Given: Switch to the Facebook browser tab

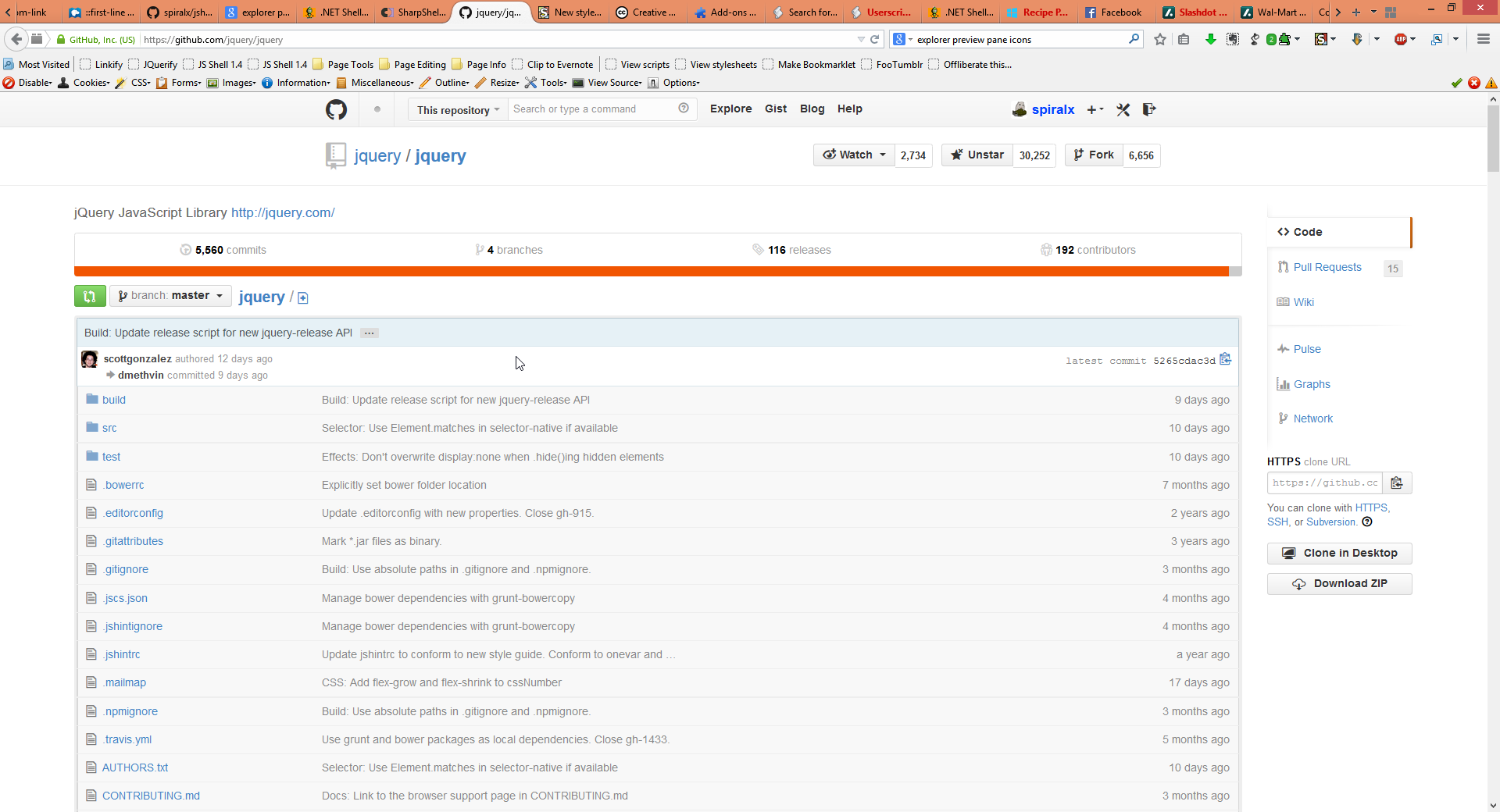Looking at the screenshot, I should [1115, 12].
